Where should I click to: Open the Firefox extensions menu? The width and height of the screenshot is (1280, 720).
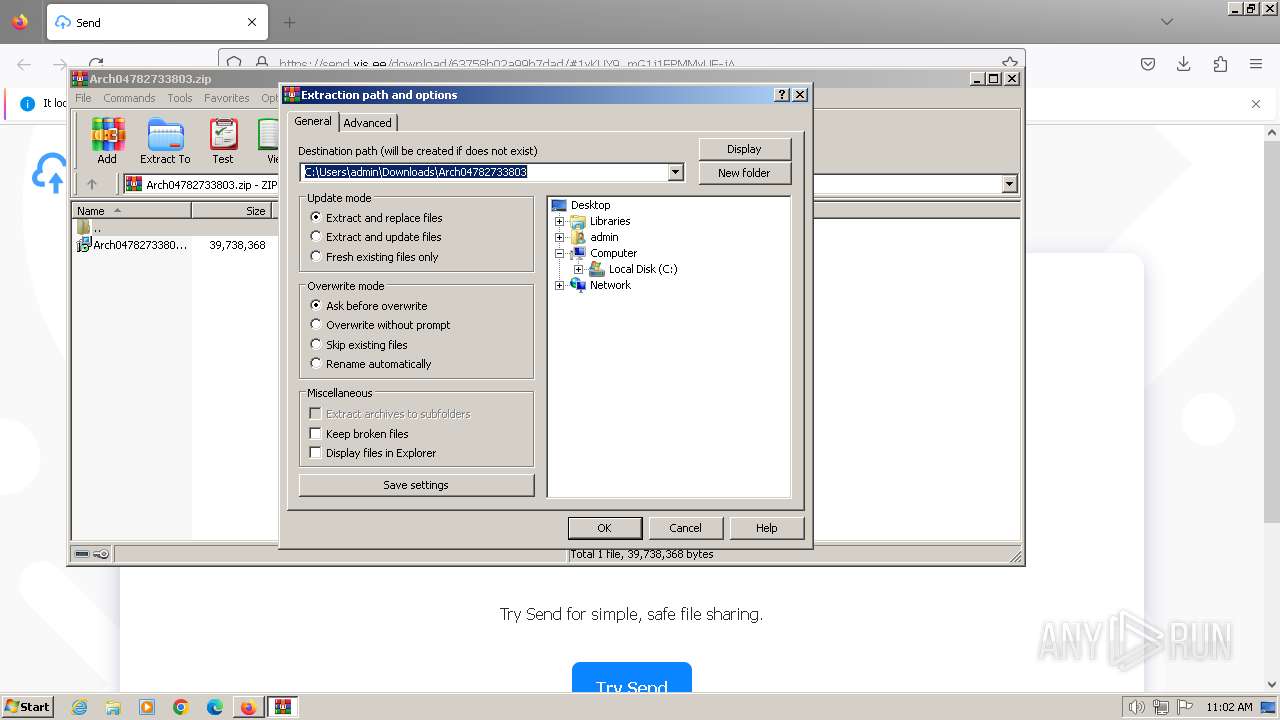[1220, 64]
